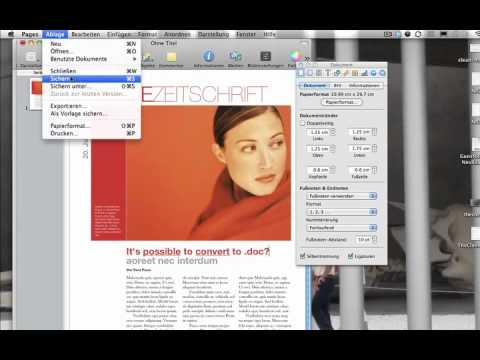This screenshot has height=360, width=480.
Task: Expand the Benutzte Dokumente submenu
Action: click(91, 59)
